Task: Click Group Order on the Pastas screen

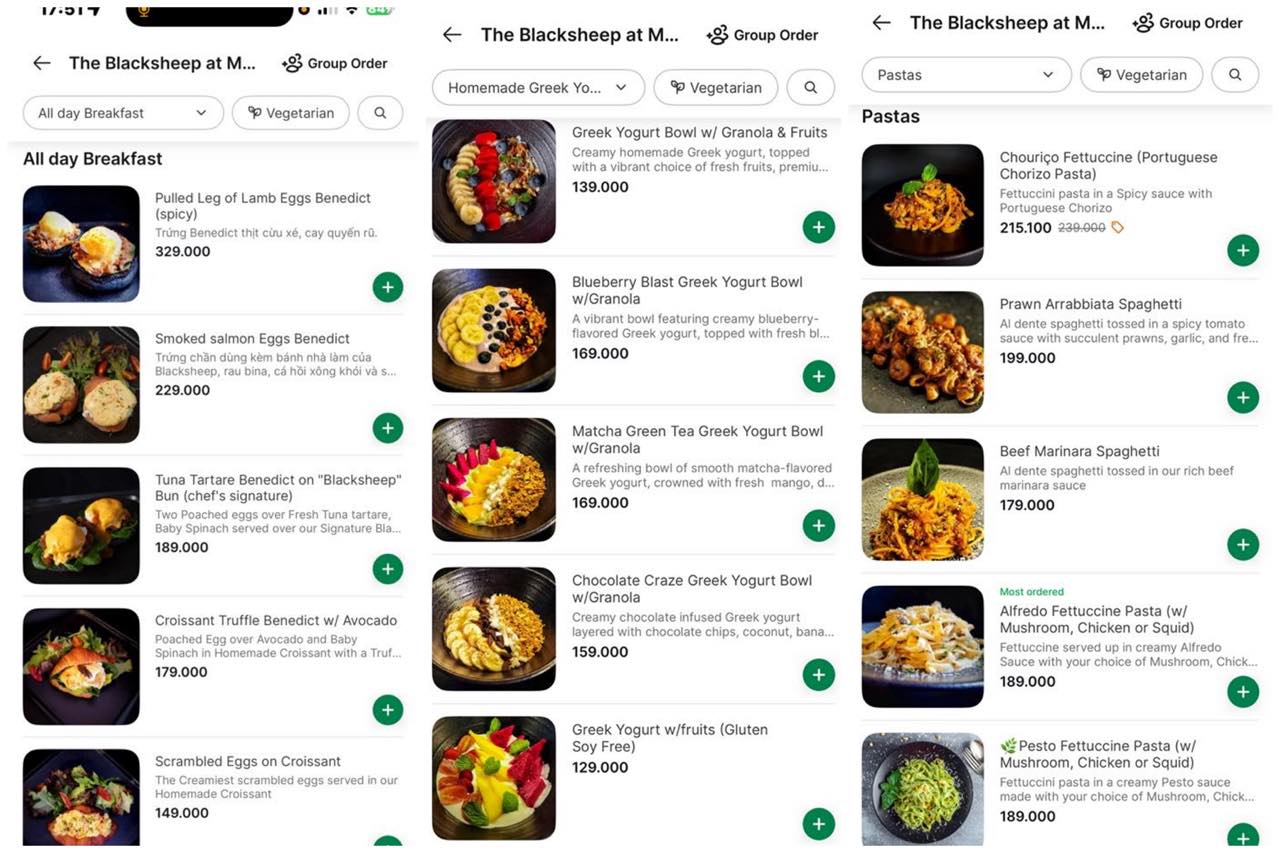Action: pyautogui.click(x=1188, y=23)
